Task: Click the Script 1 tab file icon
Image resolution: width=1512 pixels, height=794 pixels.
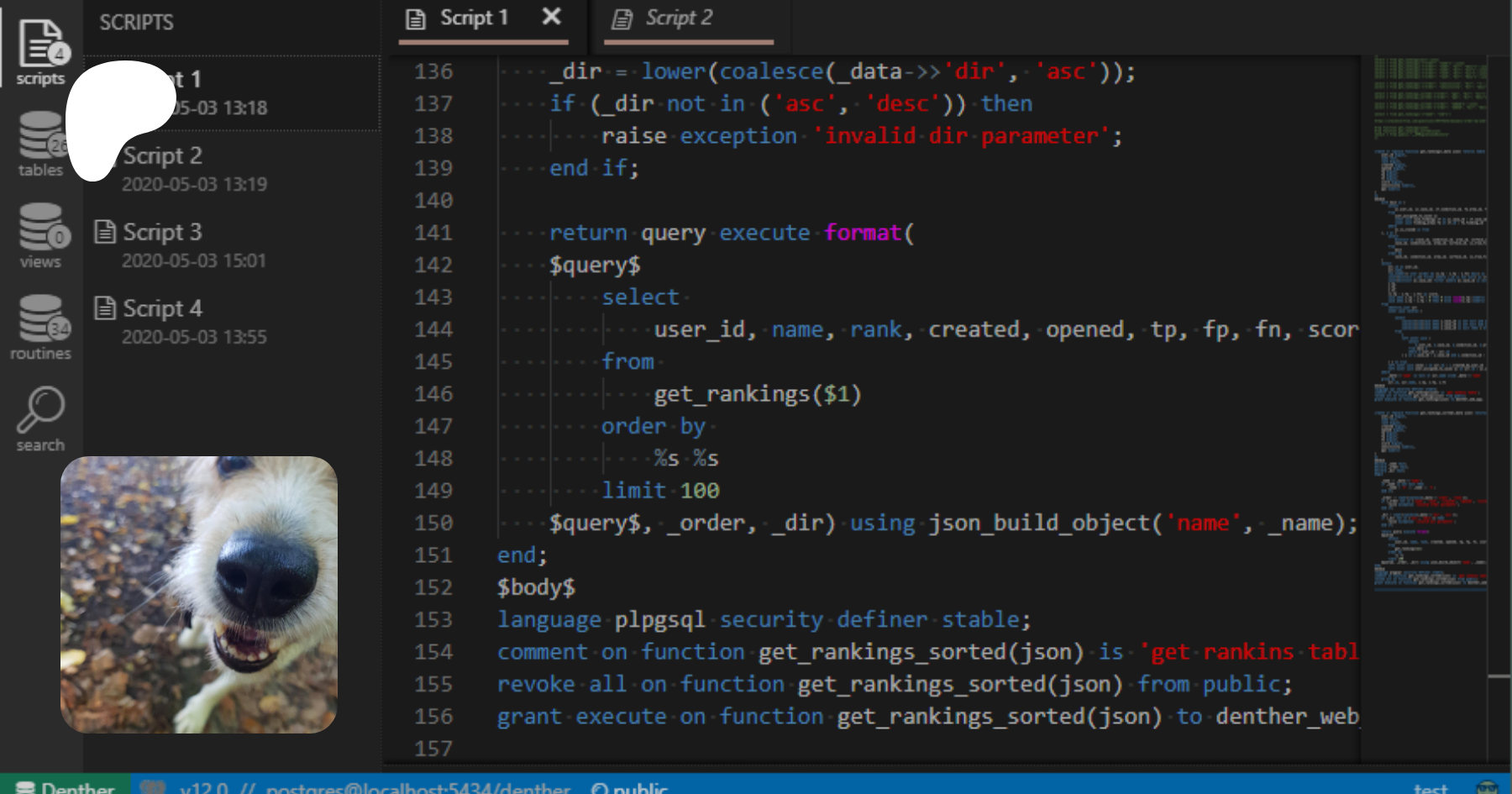Action: (416, 18)
